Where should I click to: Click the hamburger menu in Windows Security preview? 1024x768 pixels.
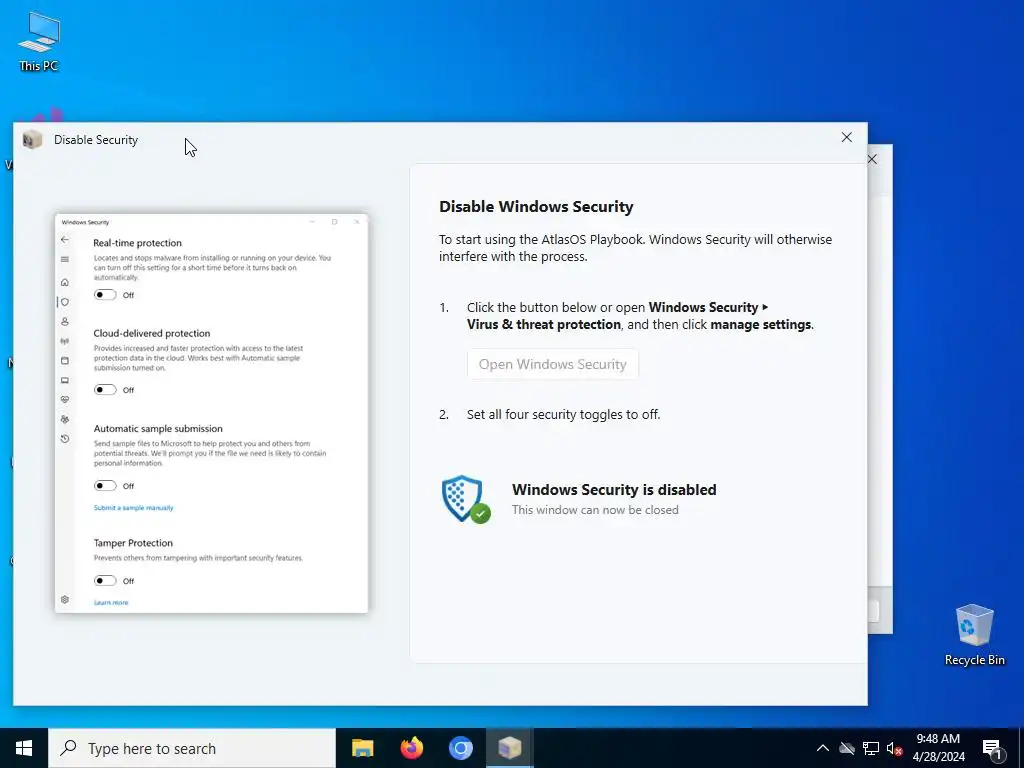tap(65, 259)
